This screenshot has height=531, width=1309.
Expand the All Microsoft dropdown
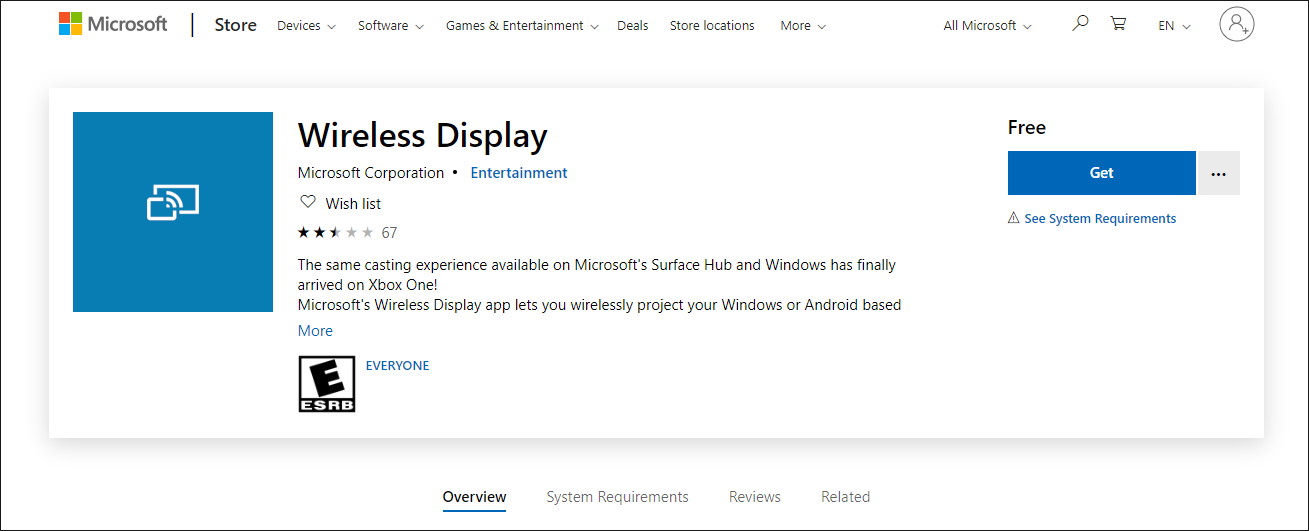coord(988,26)
